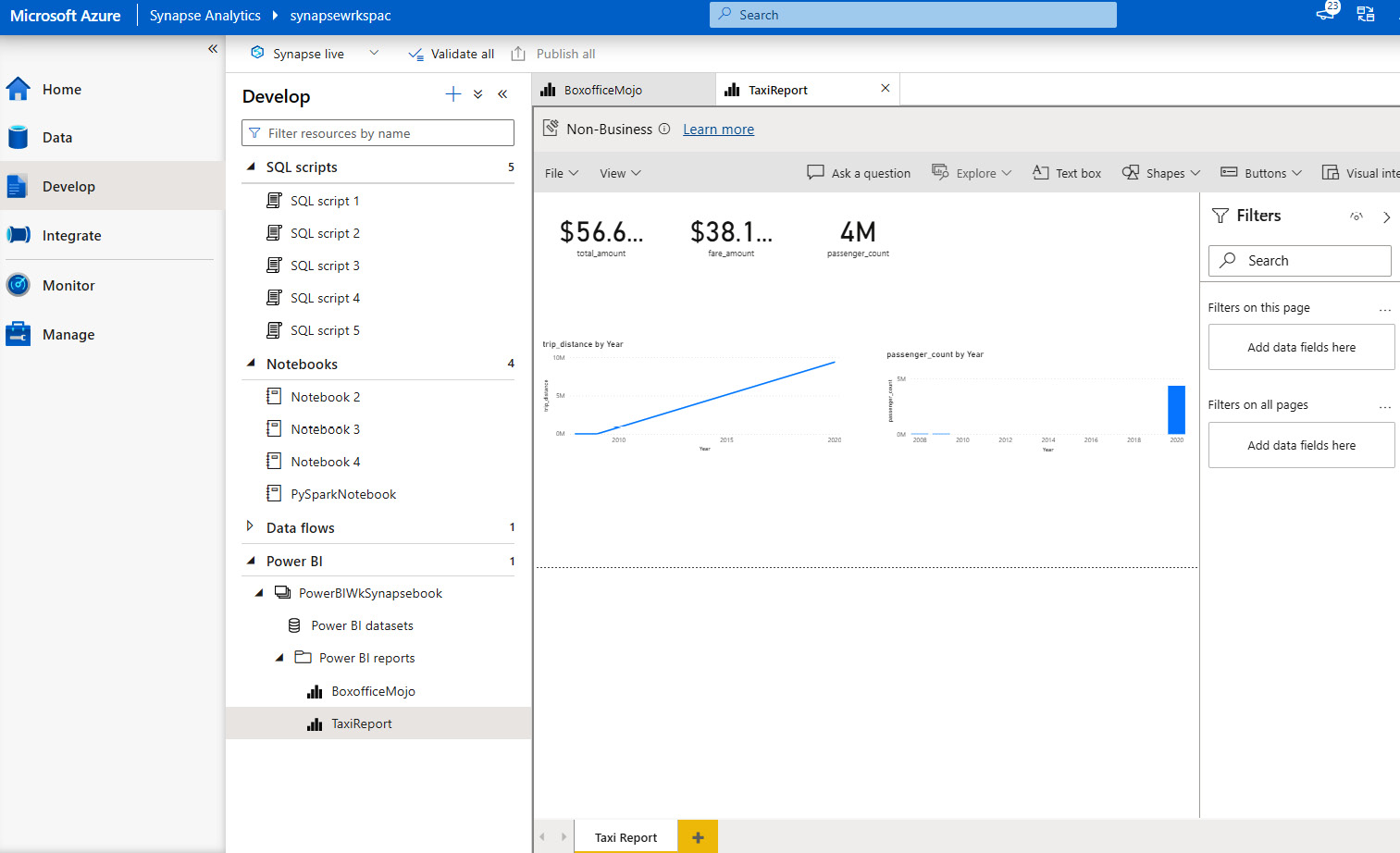Collapse the Power BI reports folder
The height and width of the screenshot is (853, 1400).
click(279, 658)
